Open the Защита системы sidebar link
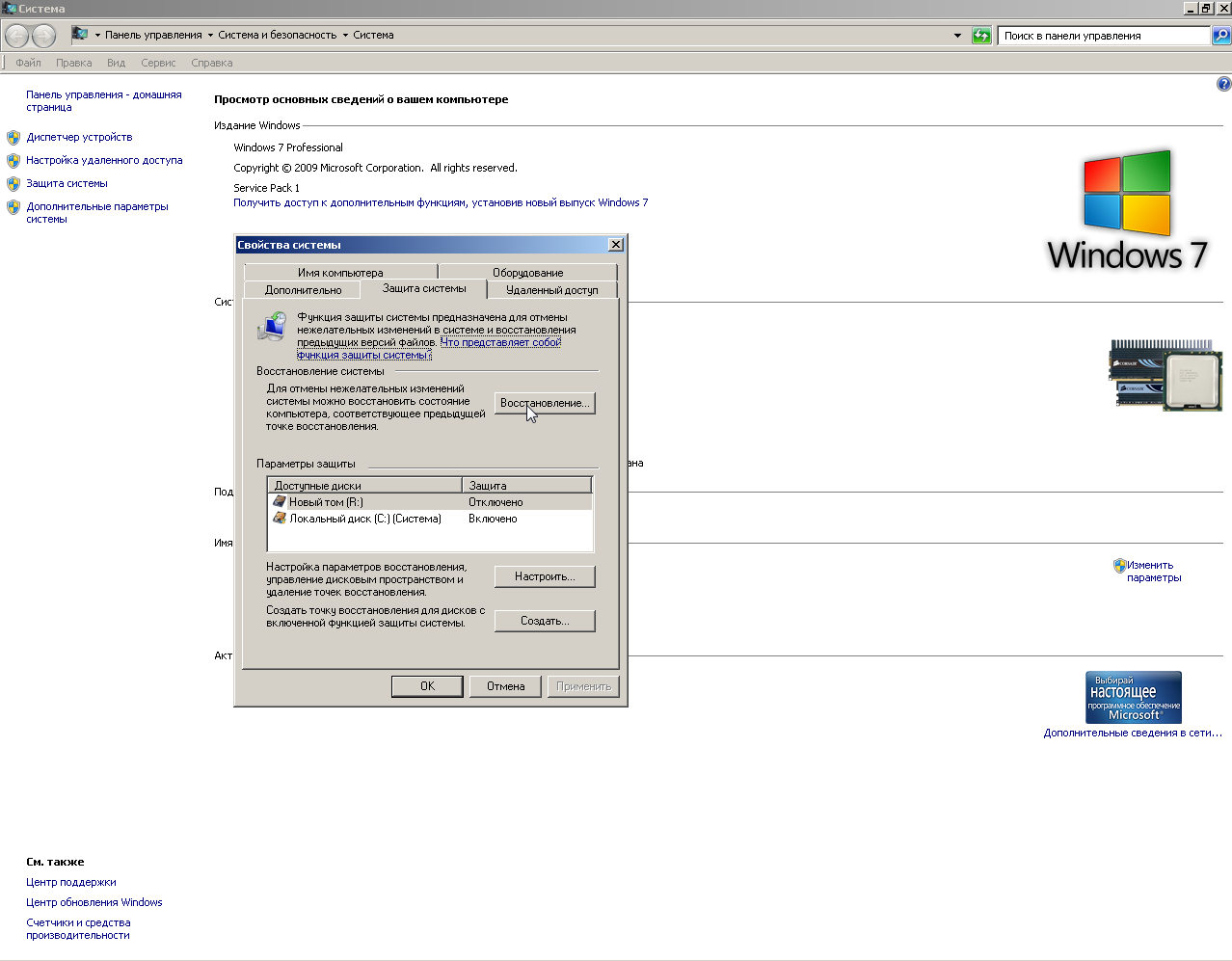The height and width of the screenshot is (961, 1232). click(x=67, y=184)
